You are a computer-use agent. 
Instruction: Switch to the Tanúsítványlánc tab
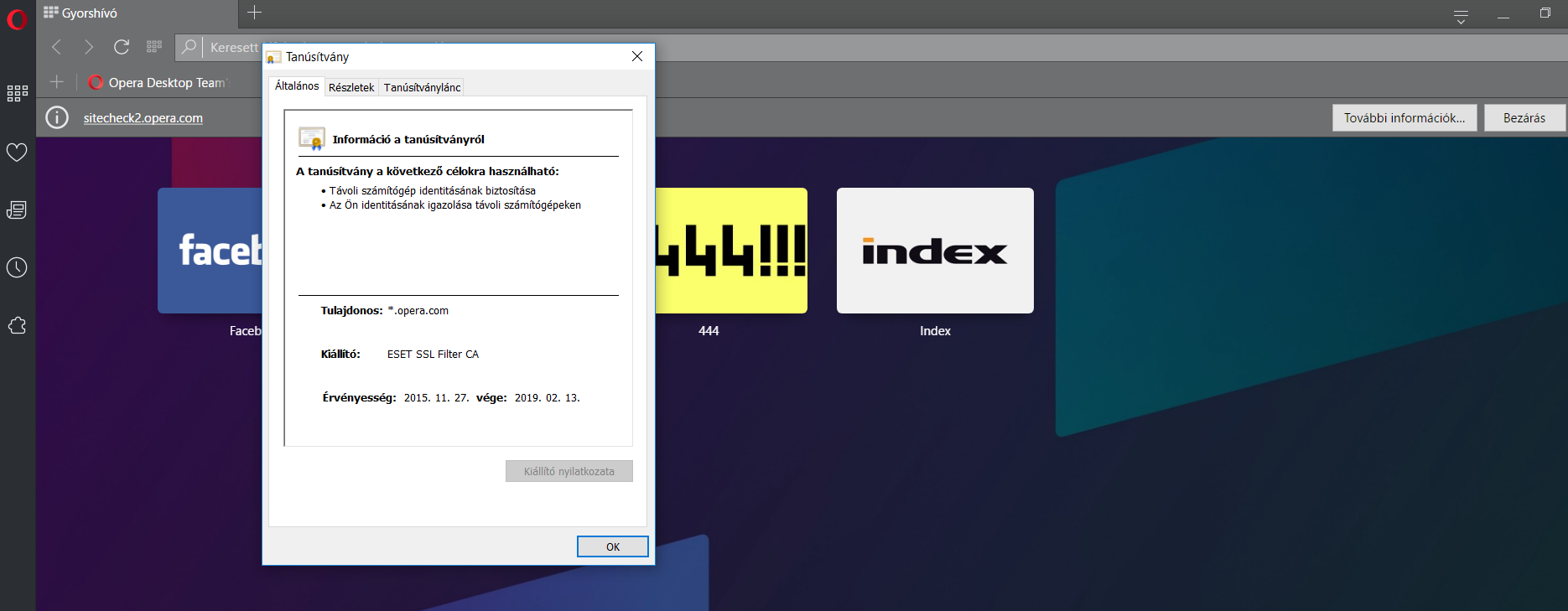click(422, 87)
